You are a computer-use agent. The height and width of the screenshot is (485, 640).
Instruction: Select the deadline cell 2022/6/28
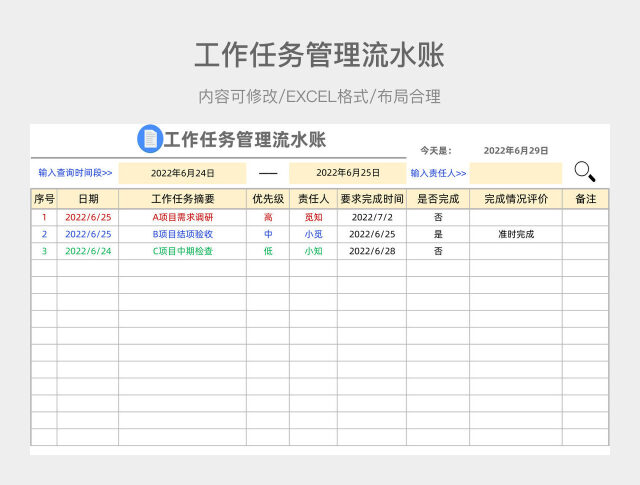coord(372,251)
